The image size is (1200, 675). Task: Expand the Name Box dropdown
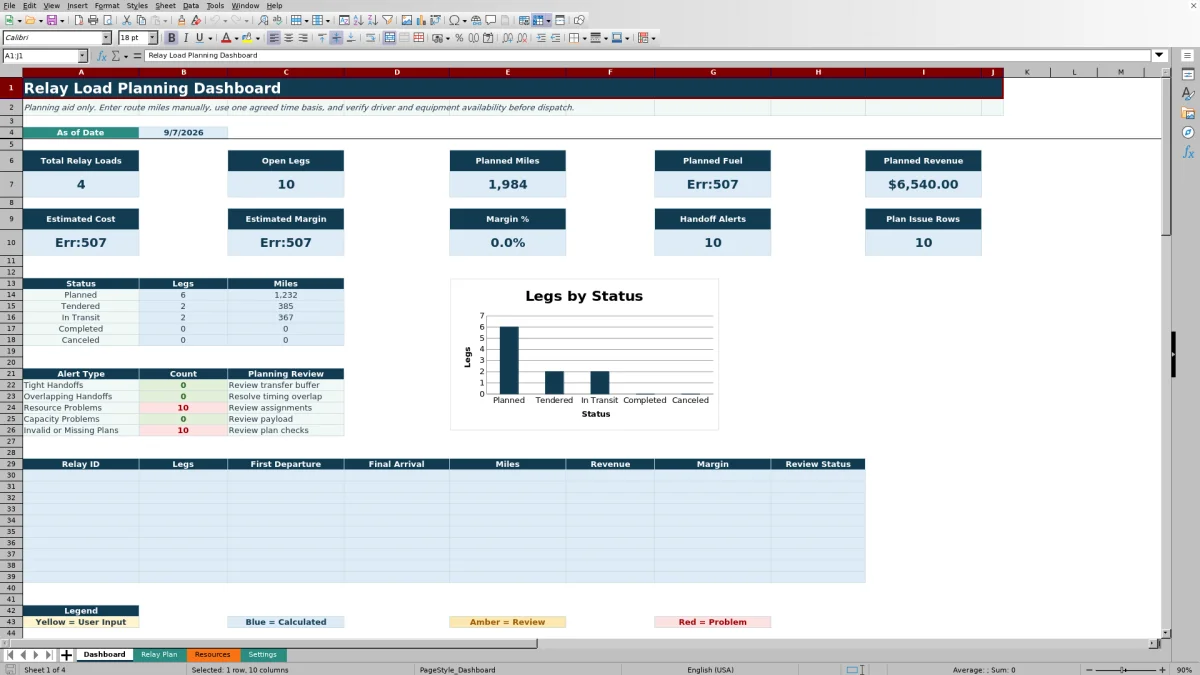tap(82, 56)
